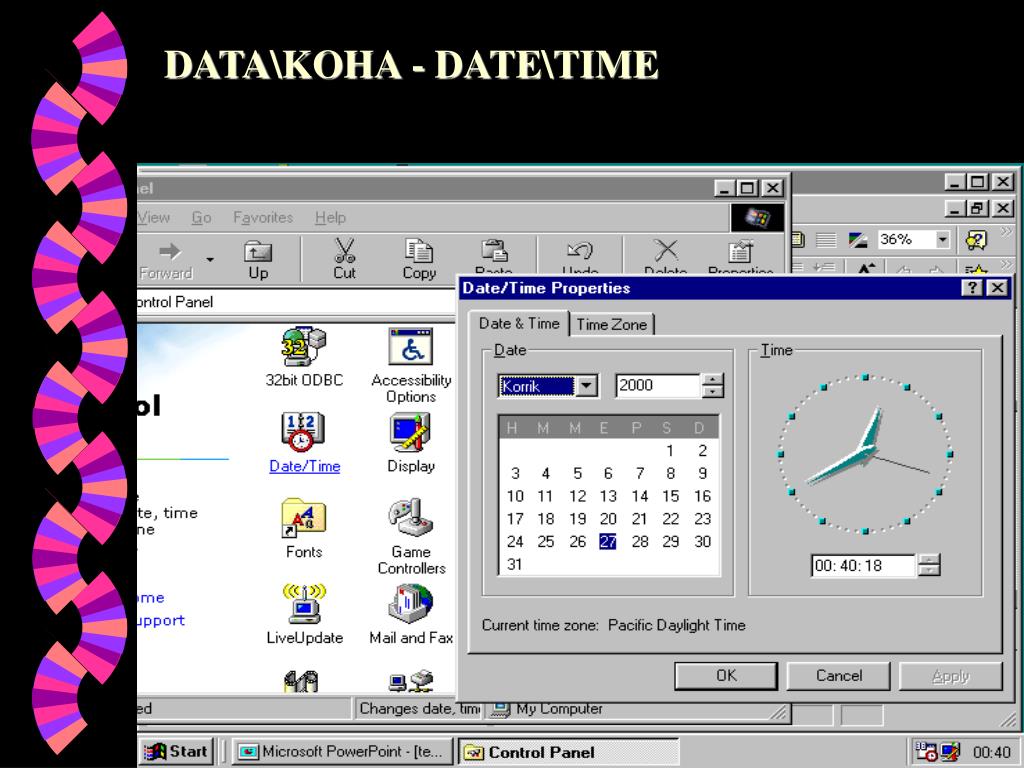Open the Favorites menu
Viewport: 1024px width, 768px height.
[x=263, y=217]
